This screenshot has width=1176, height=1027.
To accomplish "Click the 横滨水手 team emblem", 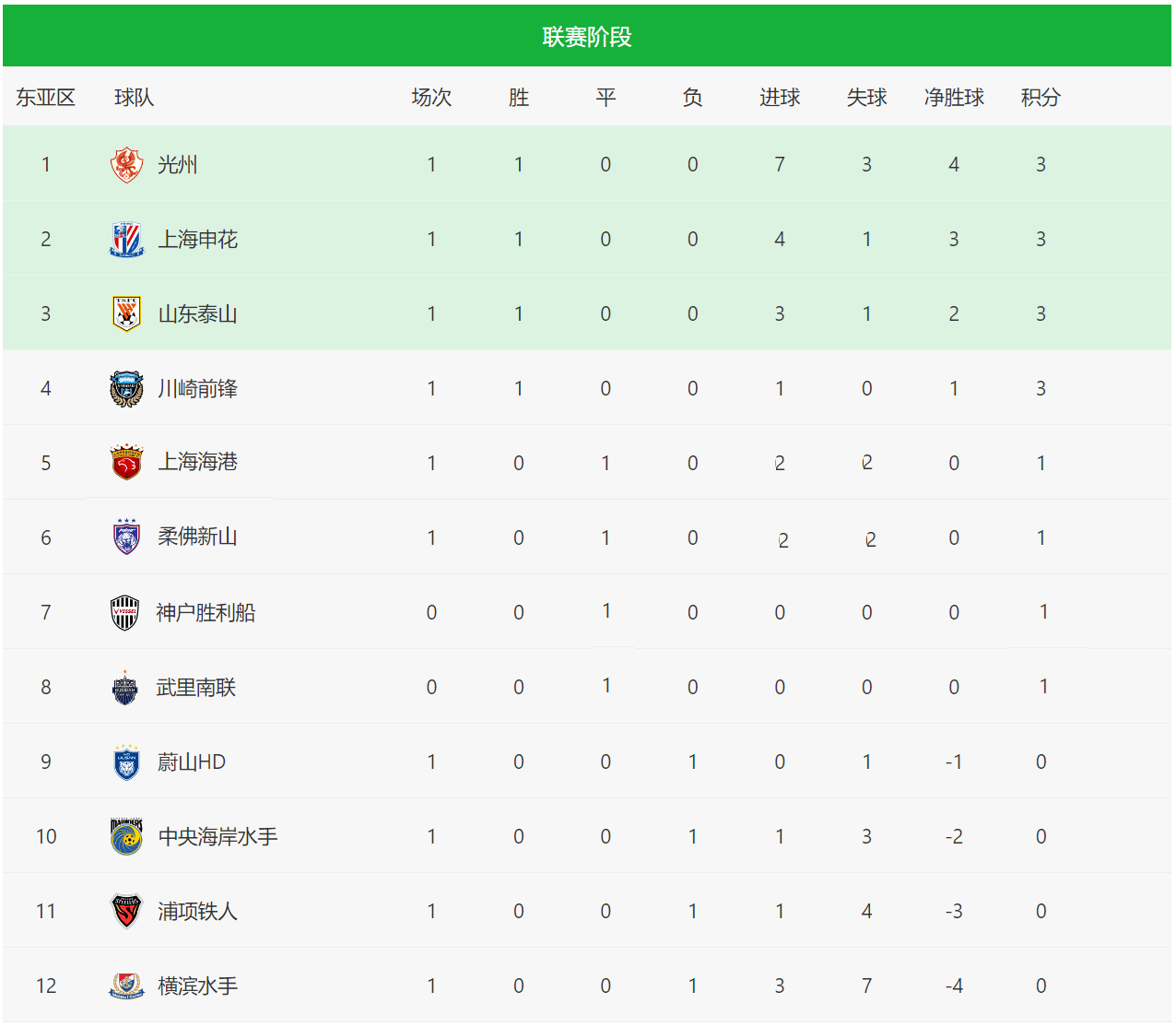I will (x=126, y=986).
